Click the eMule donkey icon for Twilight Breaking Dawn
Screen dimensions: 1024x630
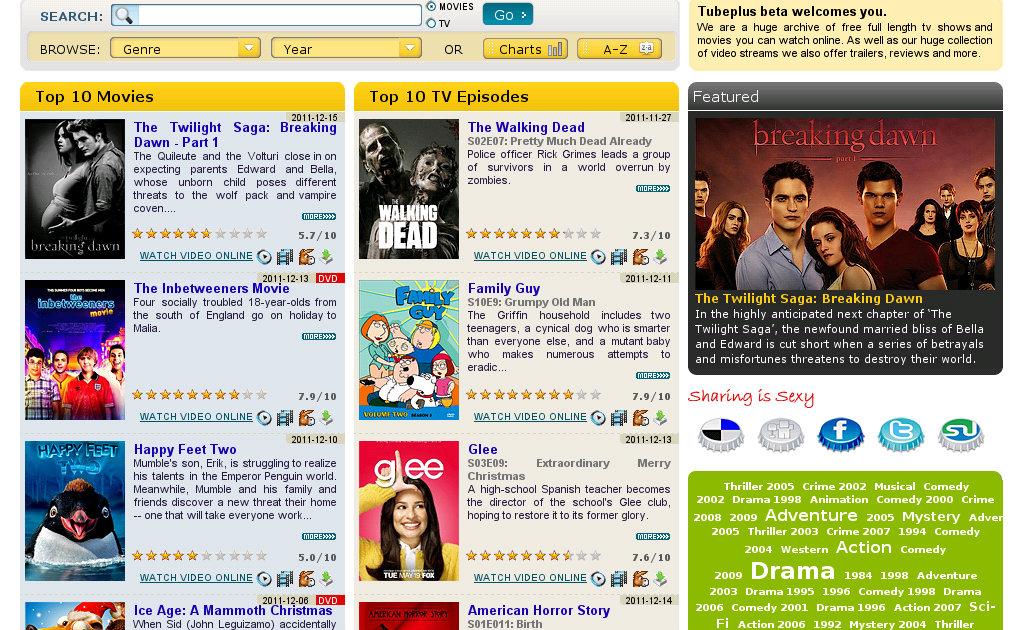click(x=306, y=257)
